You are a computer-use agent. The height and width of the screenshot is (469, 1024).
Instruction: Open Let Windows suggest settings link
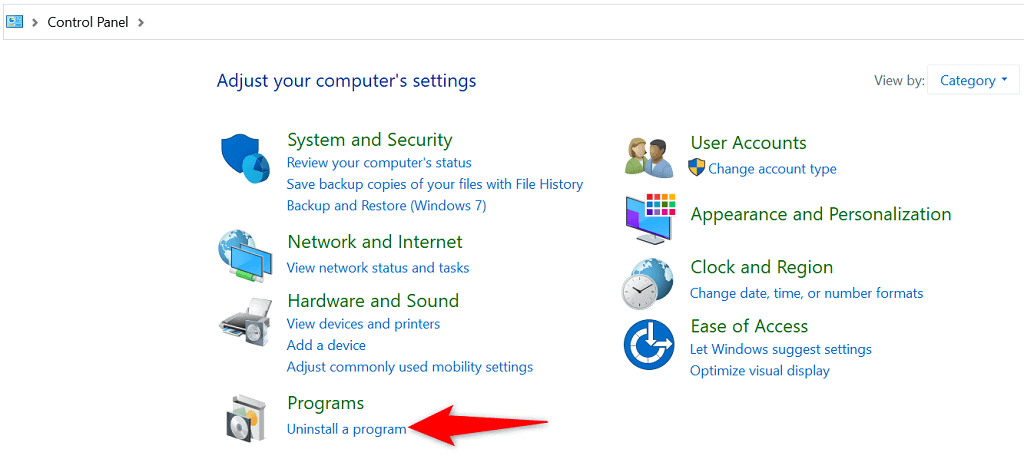[x=780, y=349]
